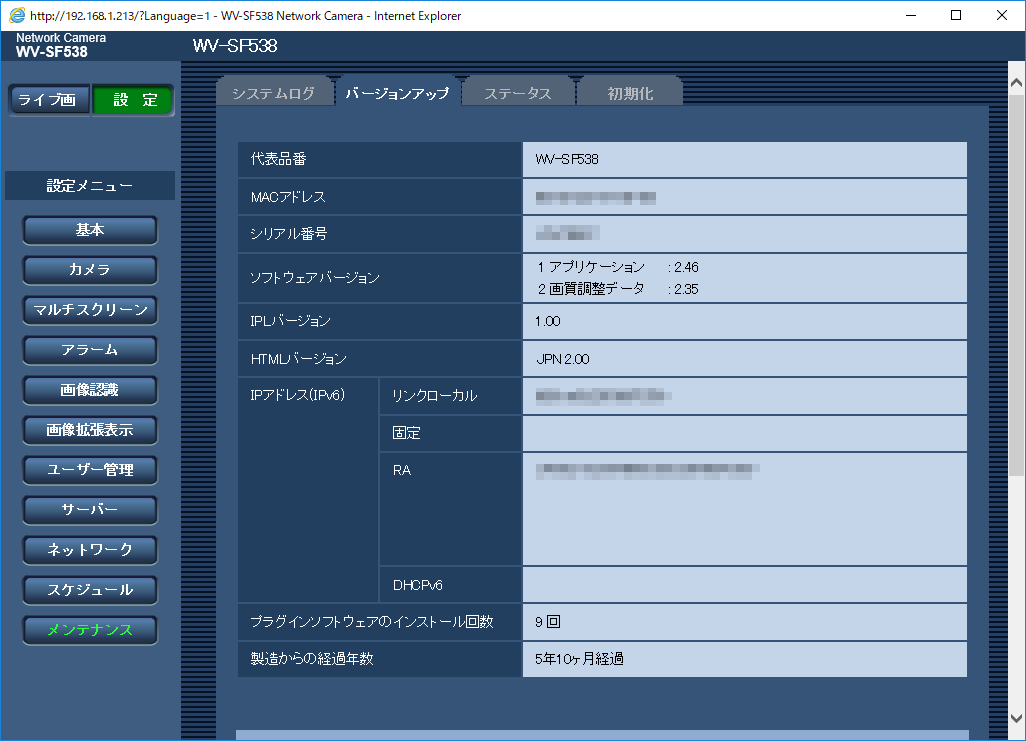Click the MACアドレス row label

coord(288,197)
